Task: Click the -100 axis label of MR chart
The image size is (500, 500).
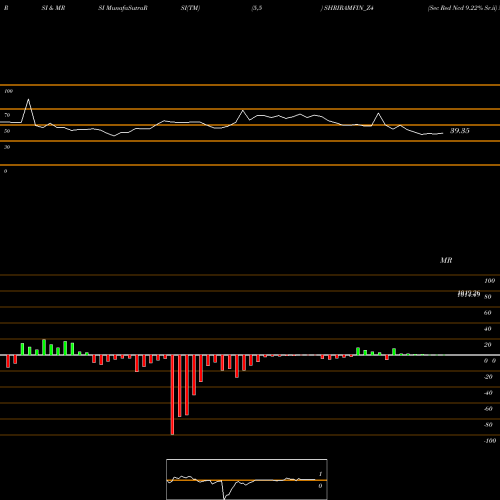Action: click(490, 441)
